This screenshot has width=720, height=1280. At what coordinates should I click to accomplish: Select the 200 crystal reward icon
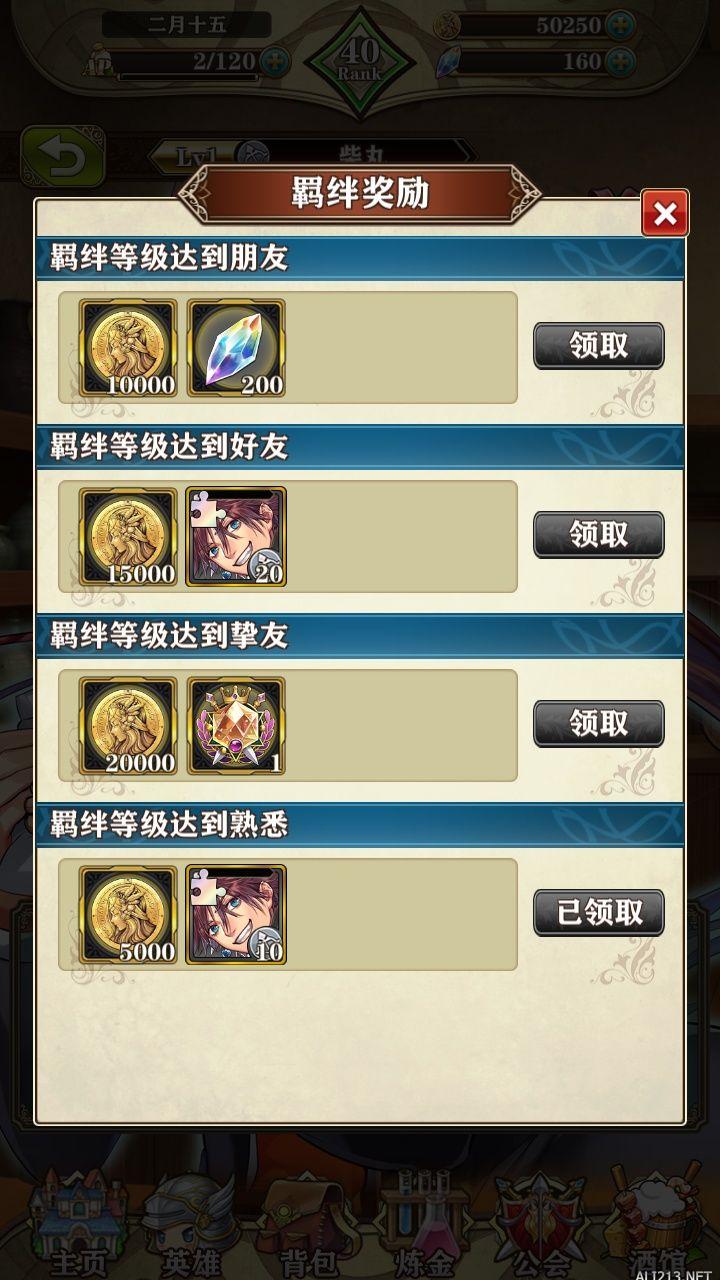tap(236, 348)
